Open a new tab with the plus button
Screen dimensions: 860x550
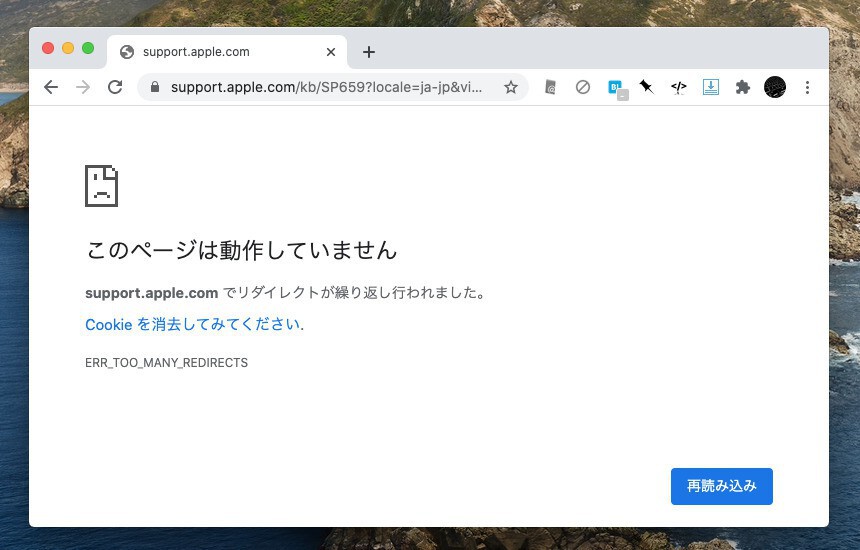369,52
